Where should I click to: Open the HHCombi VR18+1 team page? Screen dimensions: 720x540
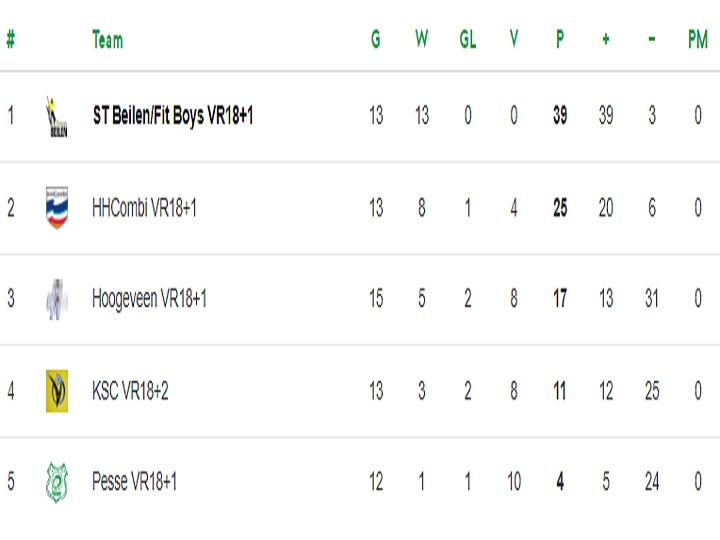coord(144,208)
